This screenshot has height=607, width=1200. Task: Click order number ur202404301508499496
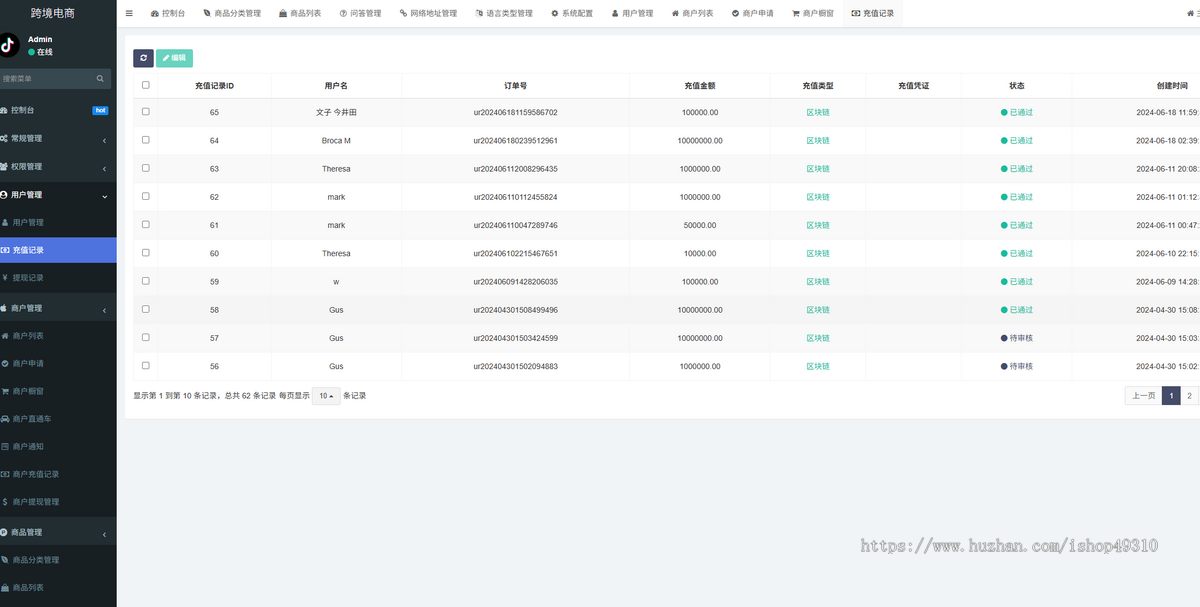(516, 310)
